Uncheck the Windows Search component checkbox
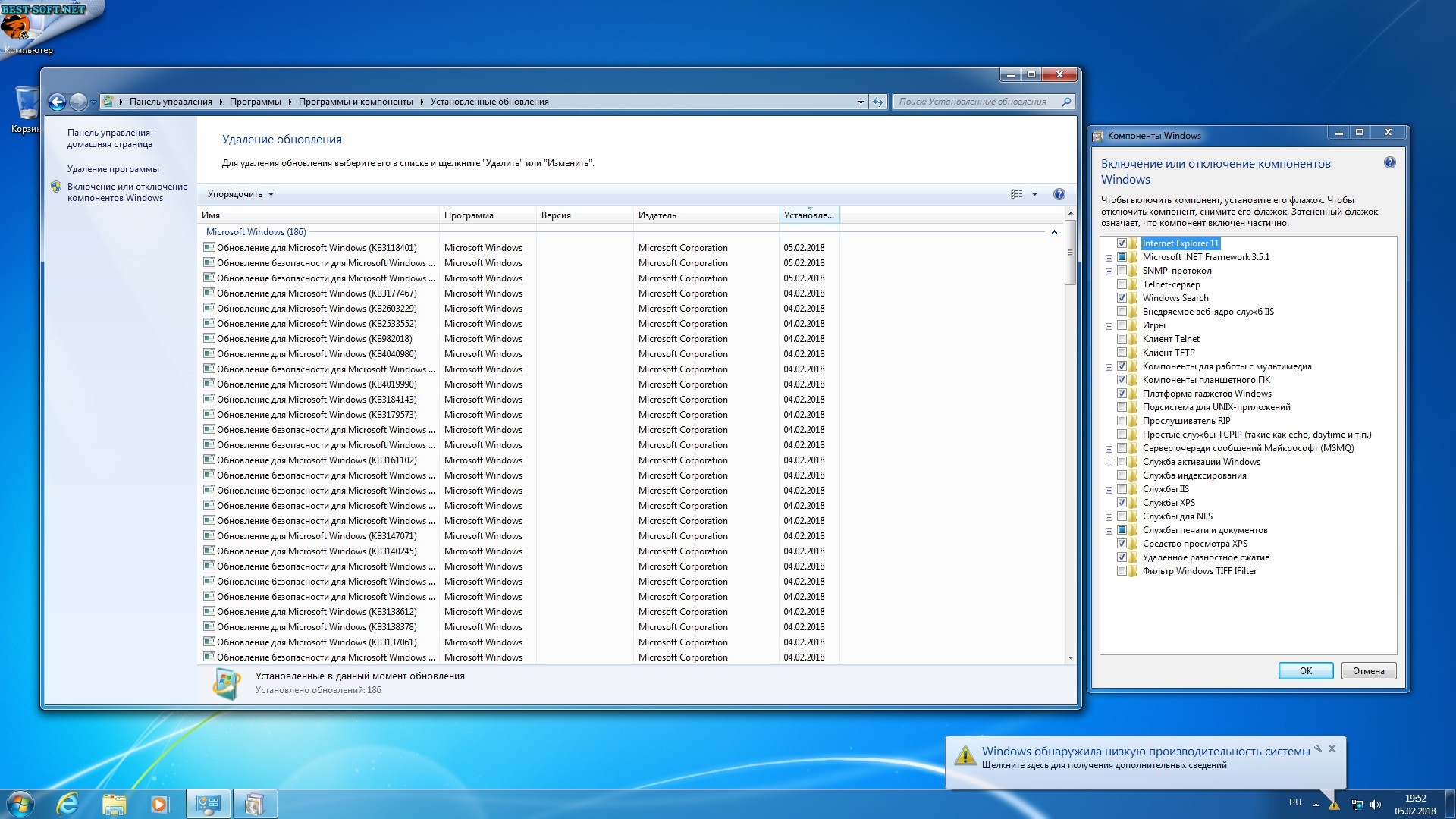 (x=1122, y=298)
